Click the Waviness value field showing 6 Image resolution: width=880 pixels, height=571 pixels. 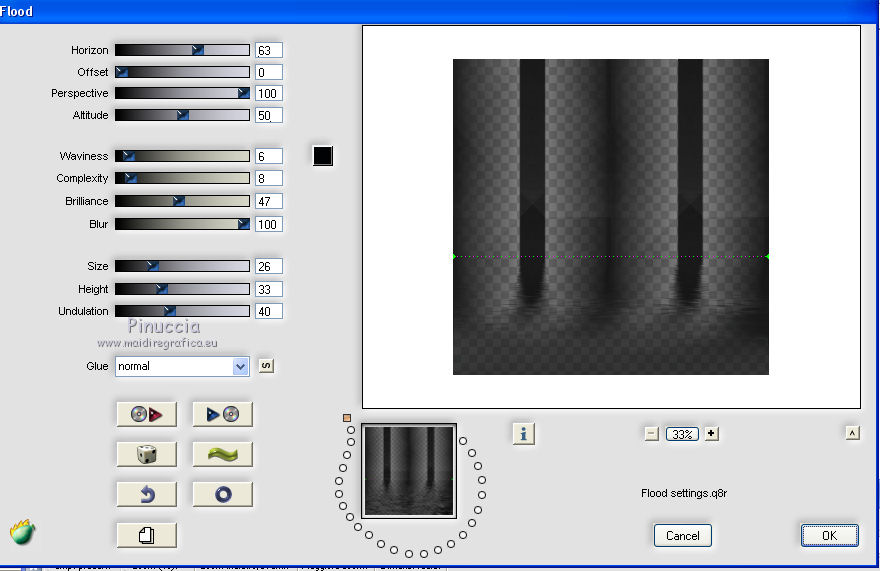click(269, 156)
